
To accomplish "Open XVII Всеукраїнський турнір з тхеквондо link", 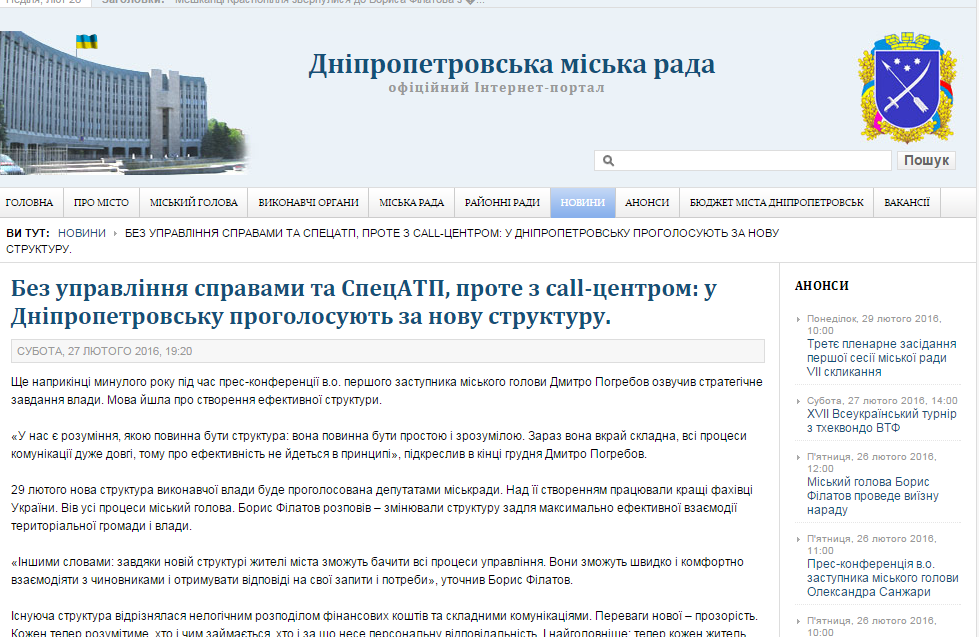I will pyautogui.click(x=880, y=420).
